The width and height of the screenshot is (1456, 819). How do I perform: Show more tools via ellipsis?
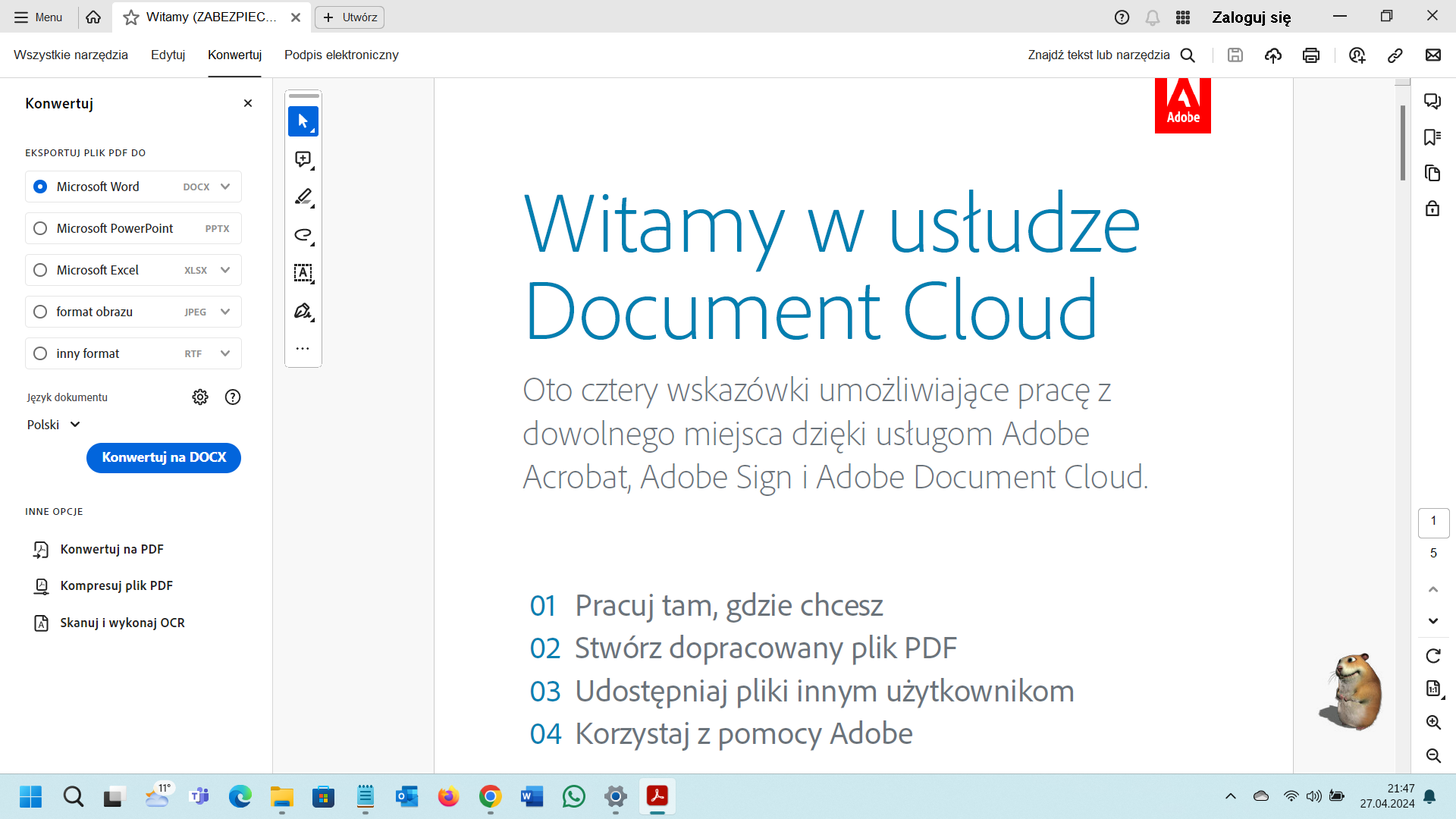303,349
